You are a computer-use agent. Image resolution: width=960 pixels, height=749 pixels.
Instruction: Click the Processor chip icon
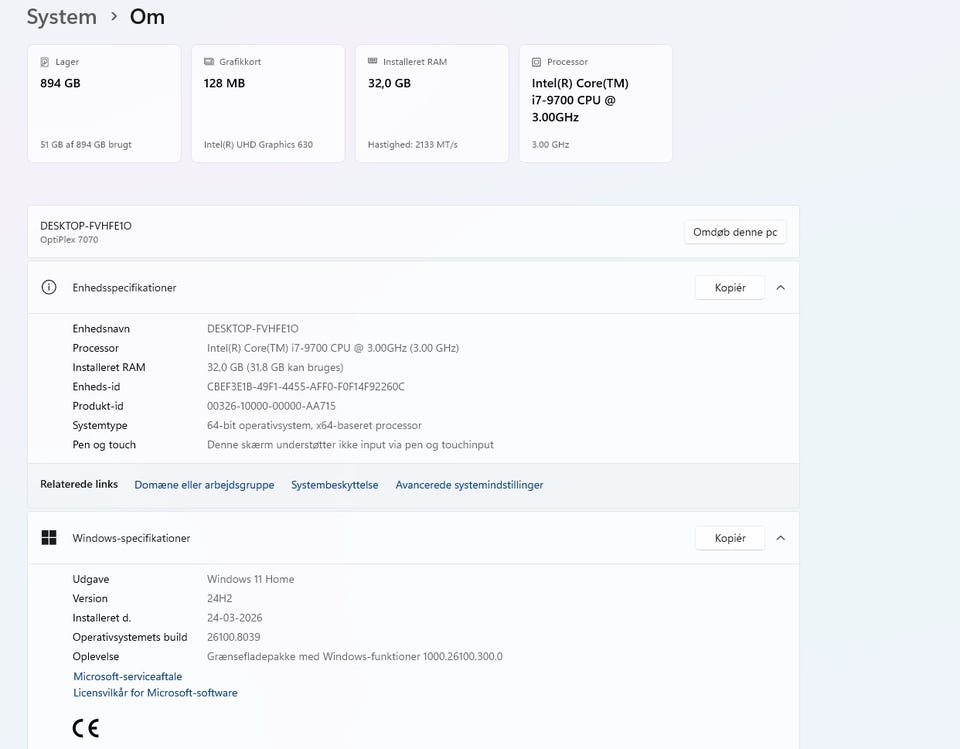[x=537, y=62]
